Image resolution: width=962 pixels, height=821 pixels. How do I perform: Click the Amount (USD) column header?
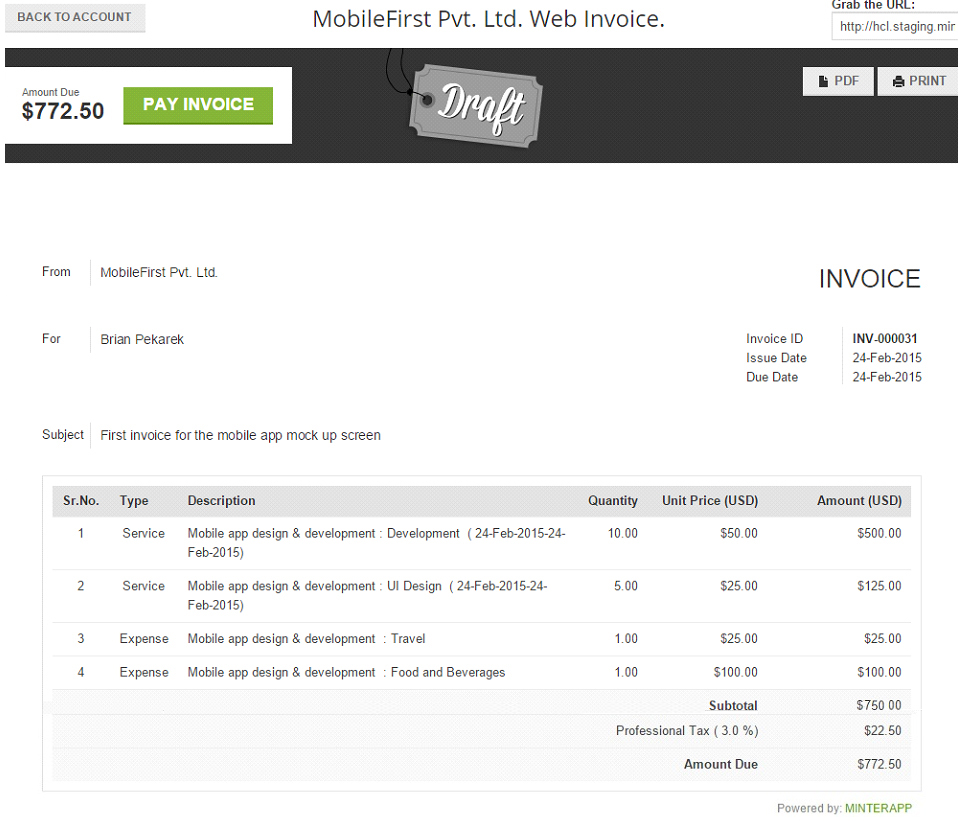pos(858,501)
